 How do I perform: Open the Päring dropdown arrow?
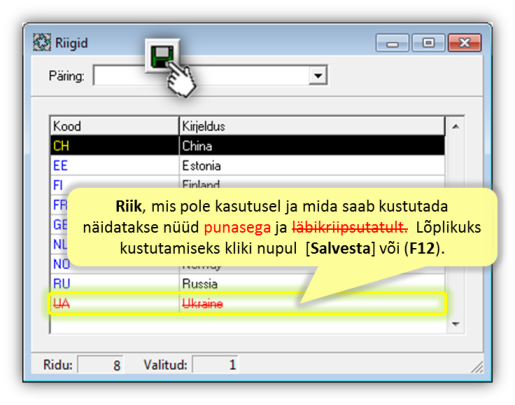click(318, 76)
